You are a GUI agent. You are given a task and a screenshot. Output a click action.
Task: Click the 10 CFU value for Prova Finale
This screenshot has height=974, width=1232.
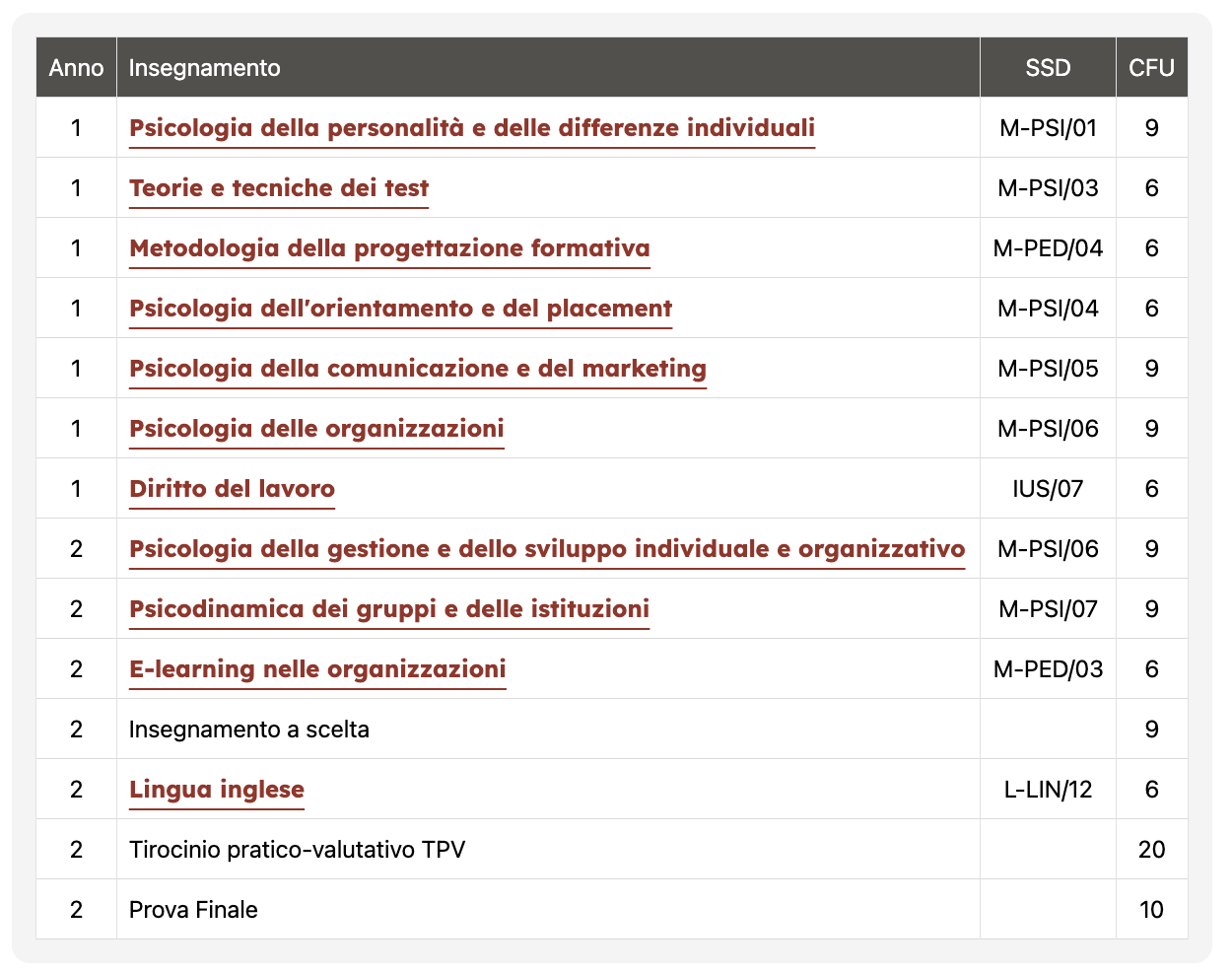point(1151,910)
